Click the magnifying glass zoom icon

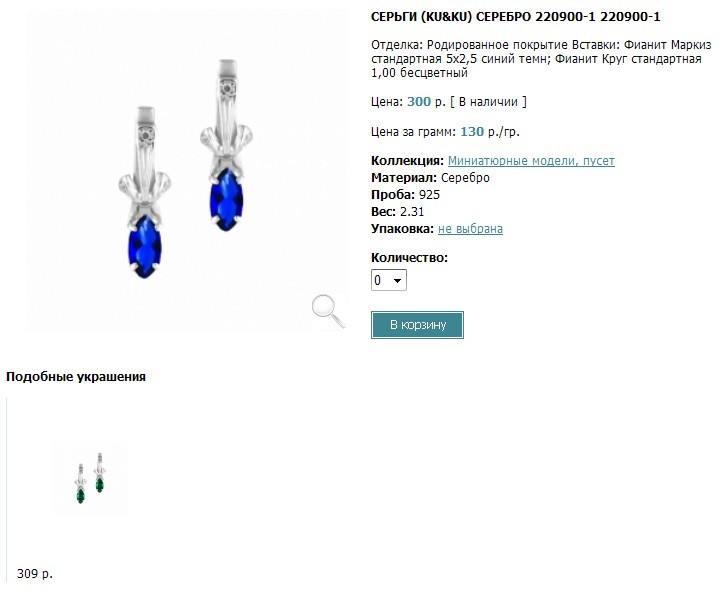point(328,312)
